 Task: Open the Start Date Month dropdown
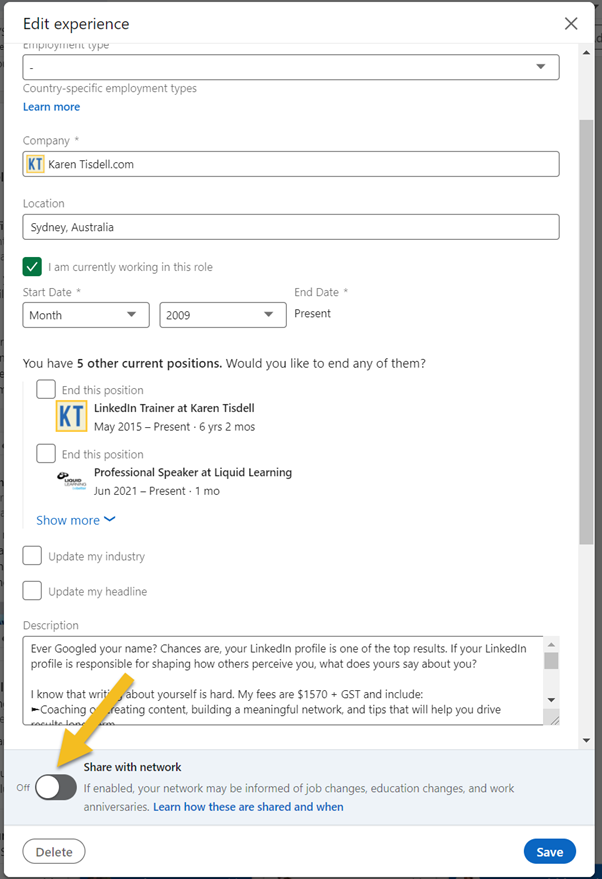[x=86, y=315]
